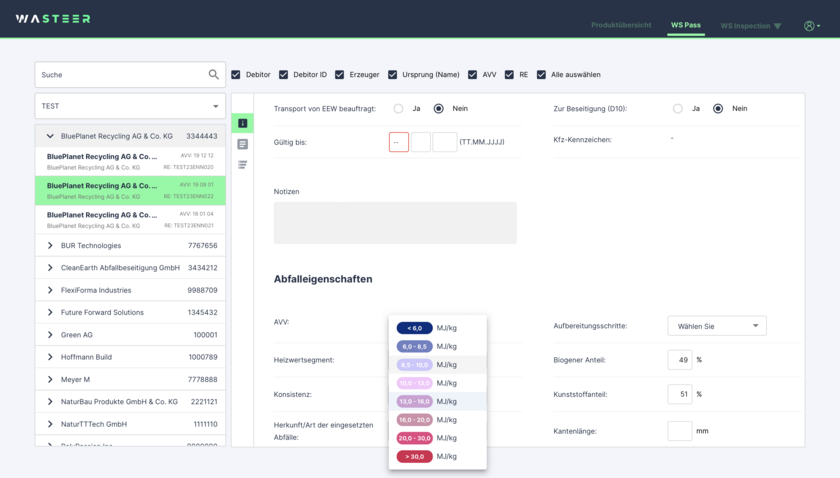Select Nein for Zur Beseitigung (D10)
Viewport: 840px width, 478px height.
pos(718,109)
